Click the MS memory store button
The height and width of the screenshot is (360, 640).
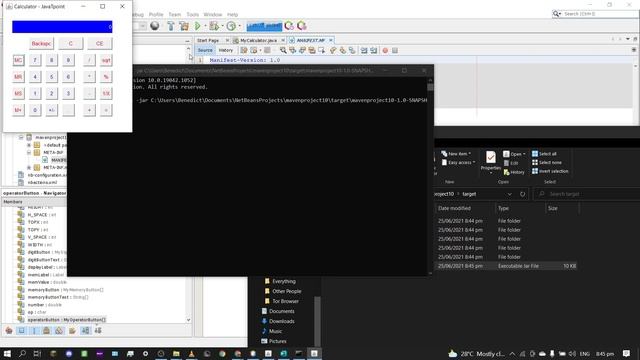18,93
